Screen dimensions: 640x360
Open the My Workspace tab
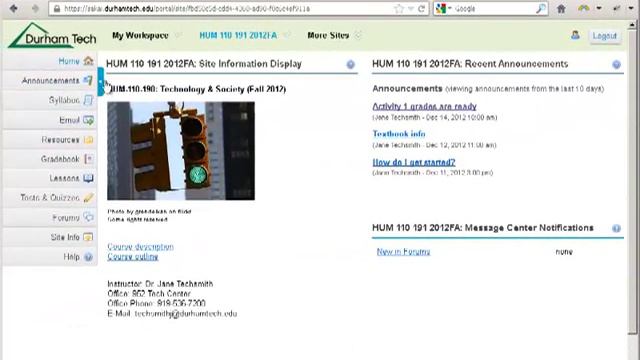pos(140,36)
